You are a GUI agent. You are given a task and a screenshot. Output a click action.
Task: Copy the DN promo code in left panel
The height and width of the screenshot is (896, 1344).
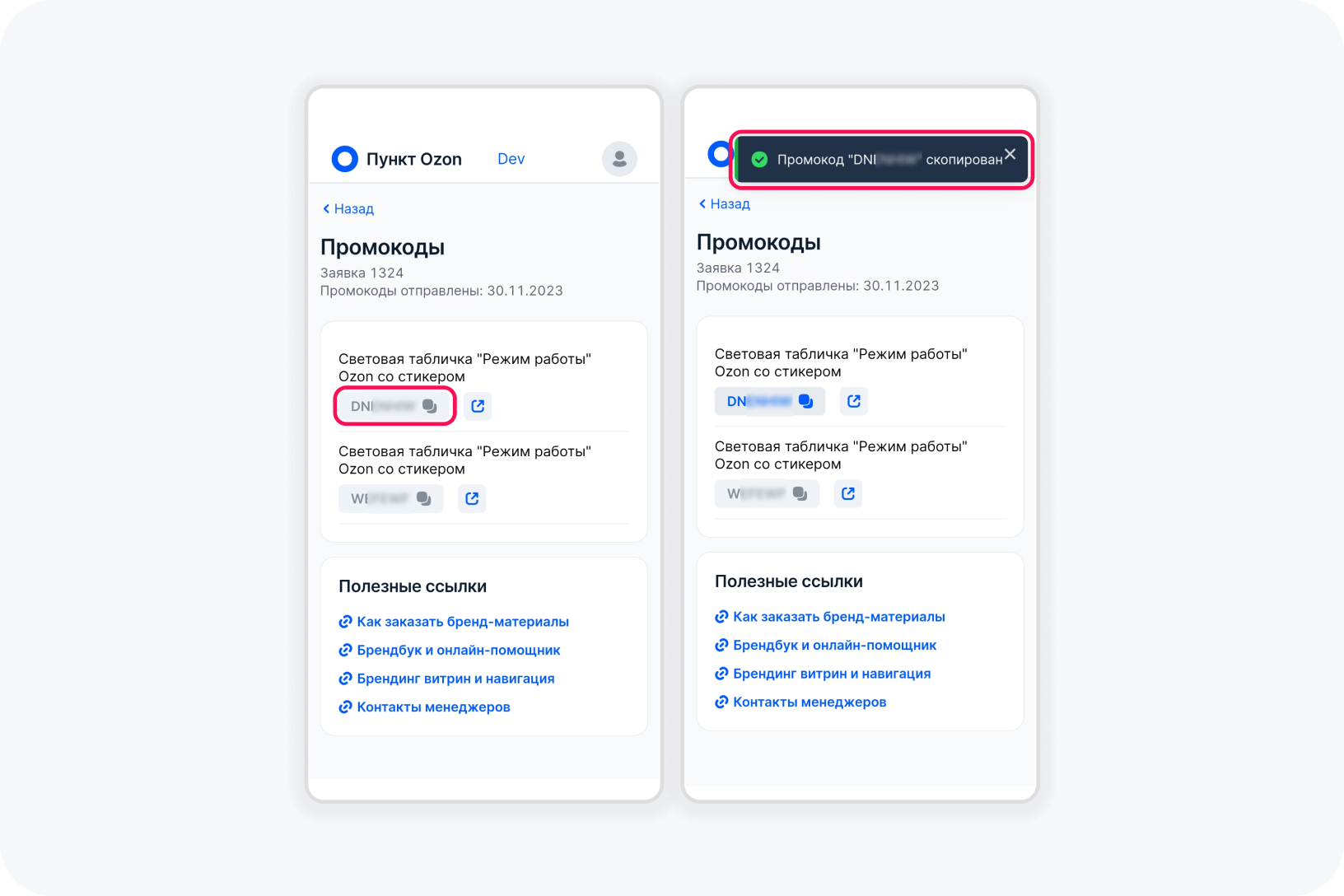point(394,406)
